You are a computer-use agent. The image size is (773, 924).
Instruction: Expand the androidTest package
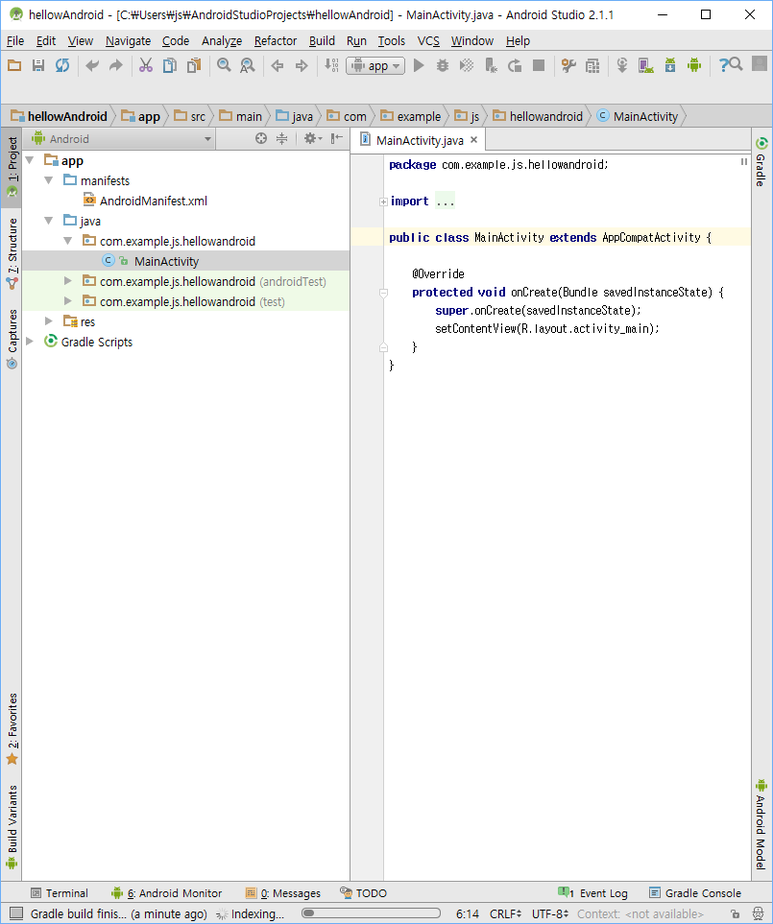68,281
